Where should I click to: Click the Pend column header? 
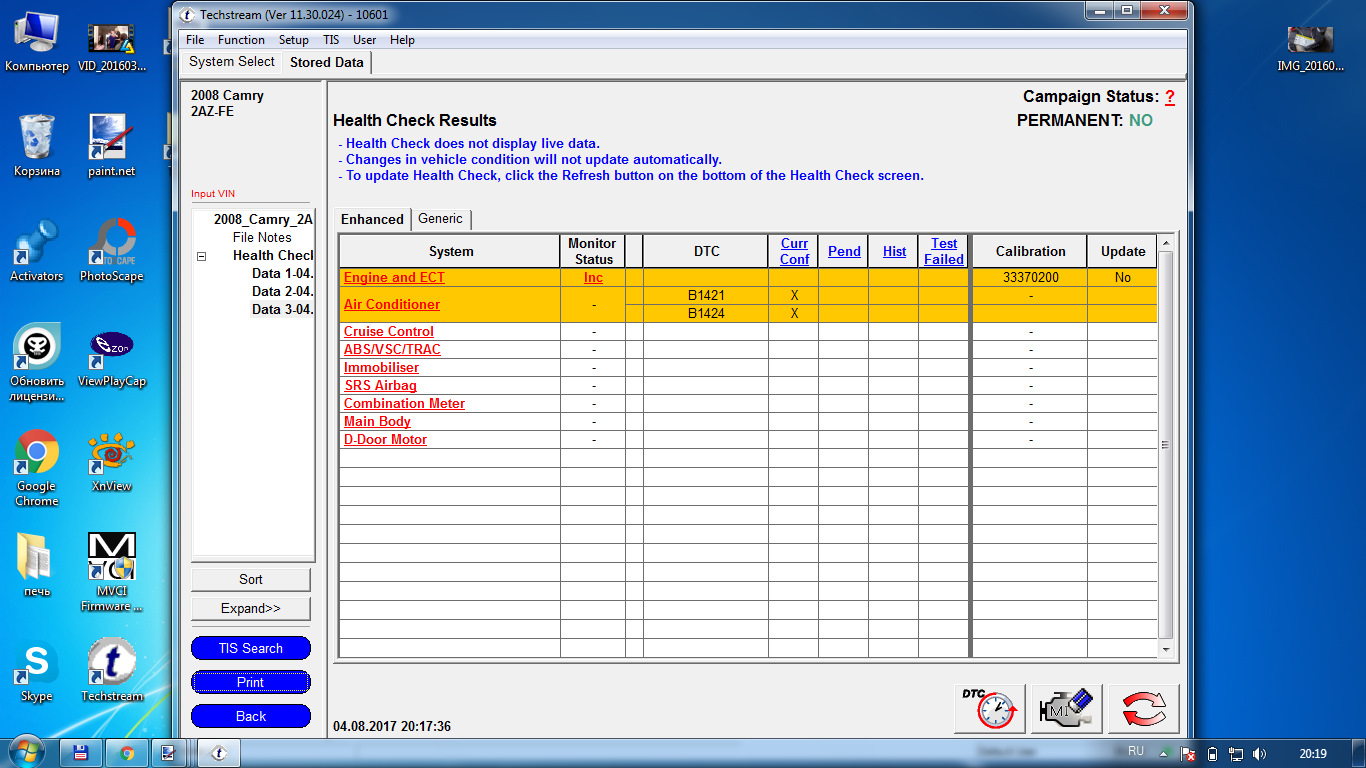point(844,251)
